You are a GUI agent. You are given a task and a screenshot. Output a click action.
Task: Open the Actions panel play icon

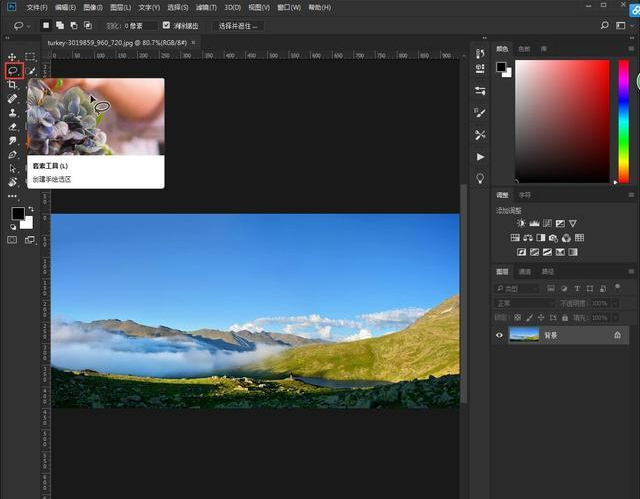point(480,157)
